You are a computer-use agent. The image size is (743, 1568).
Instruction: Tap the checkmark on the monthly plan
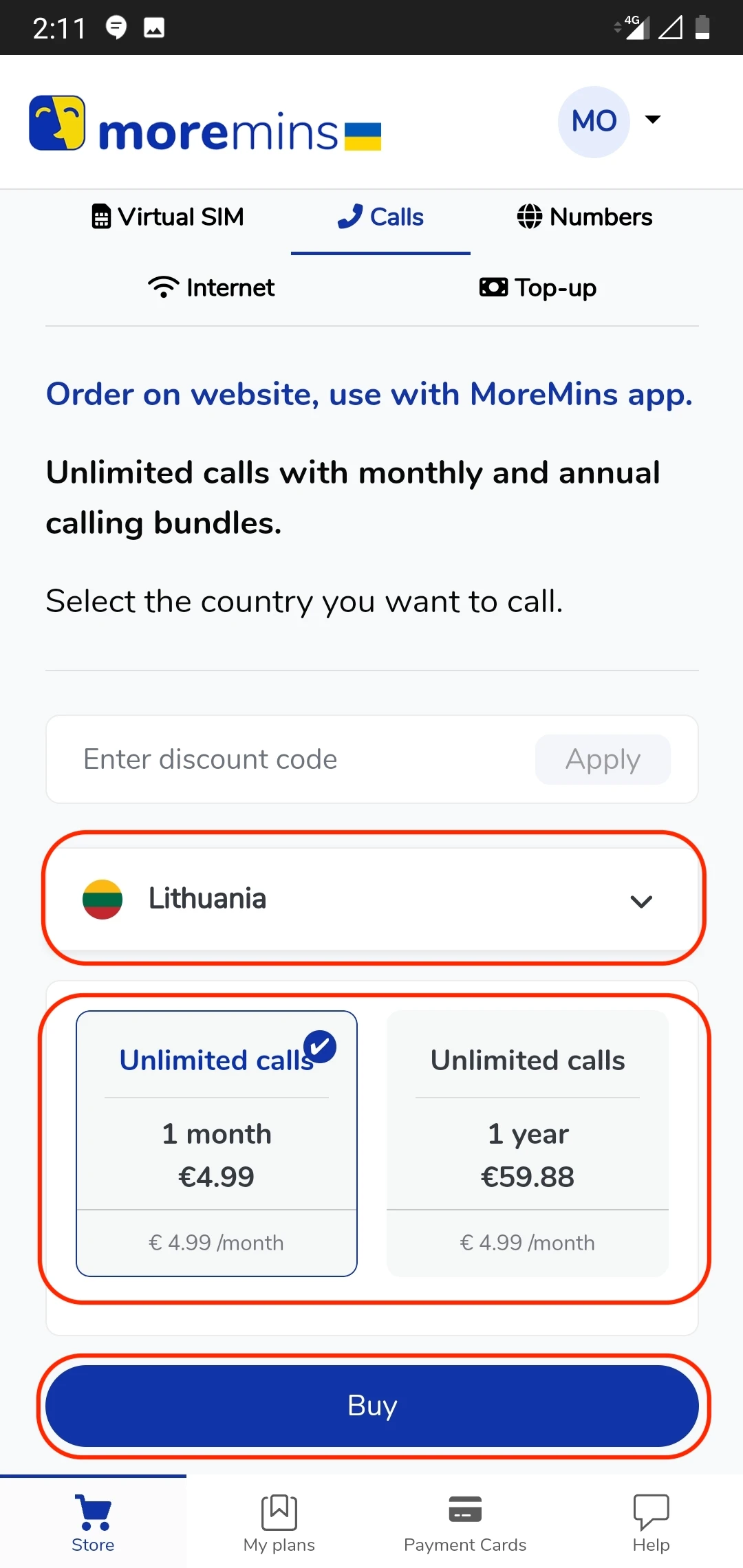[x=320, y=1047]
